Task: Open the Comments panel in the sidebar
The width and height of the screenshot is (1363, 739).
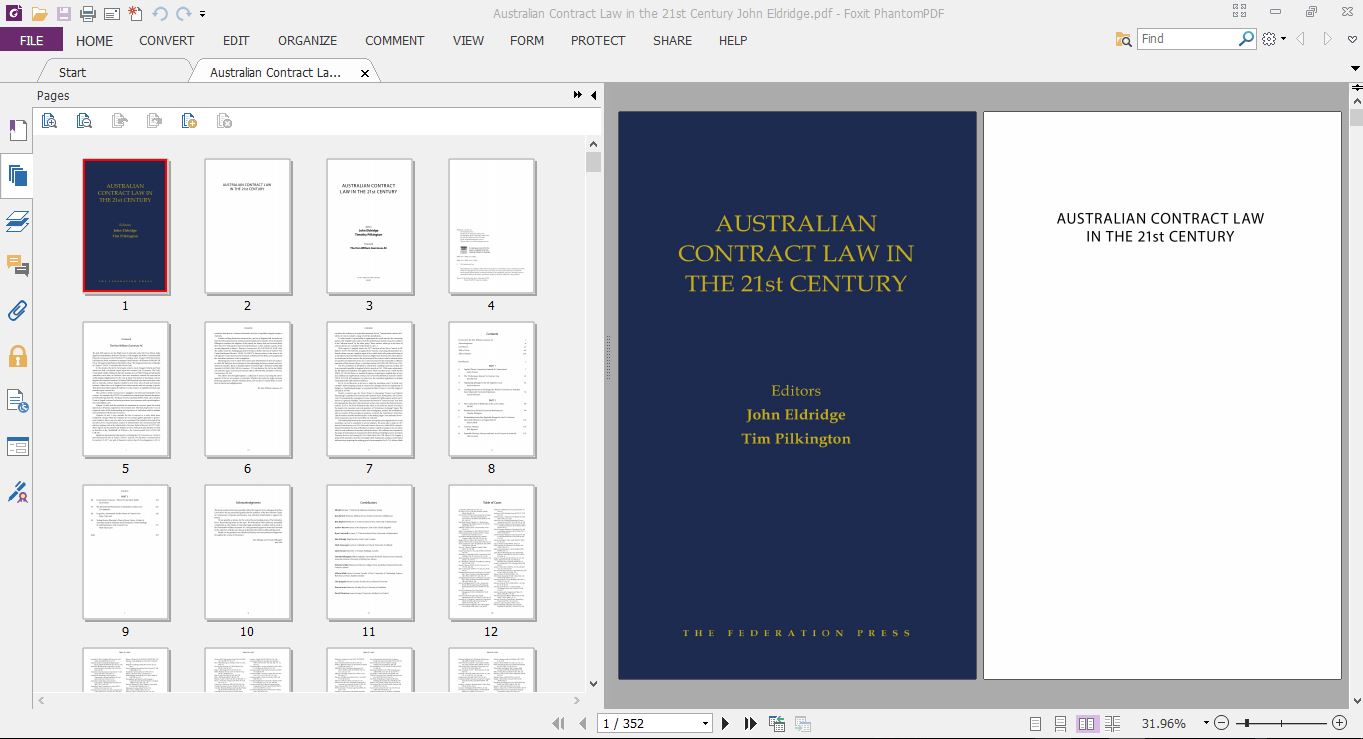Action: pos(17,266)
